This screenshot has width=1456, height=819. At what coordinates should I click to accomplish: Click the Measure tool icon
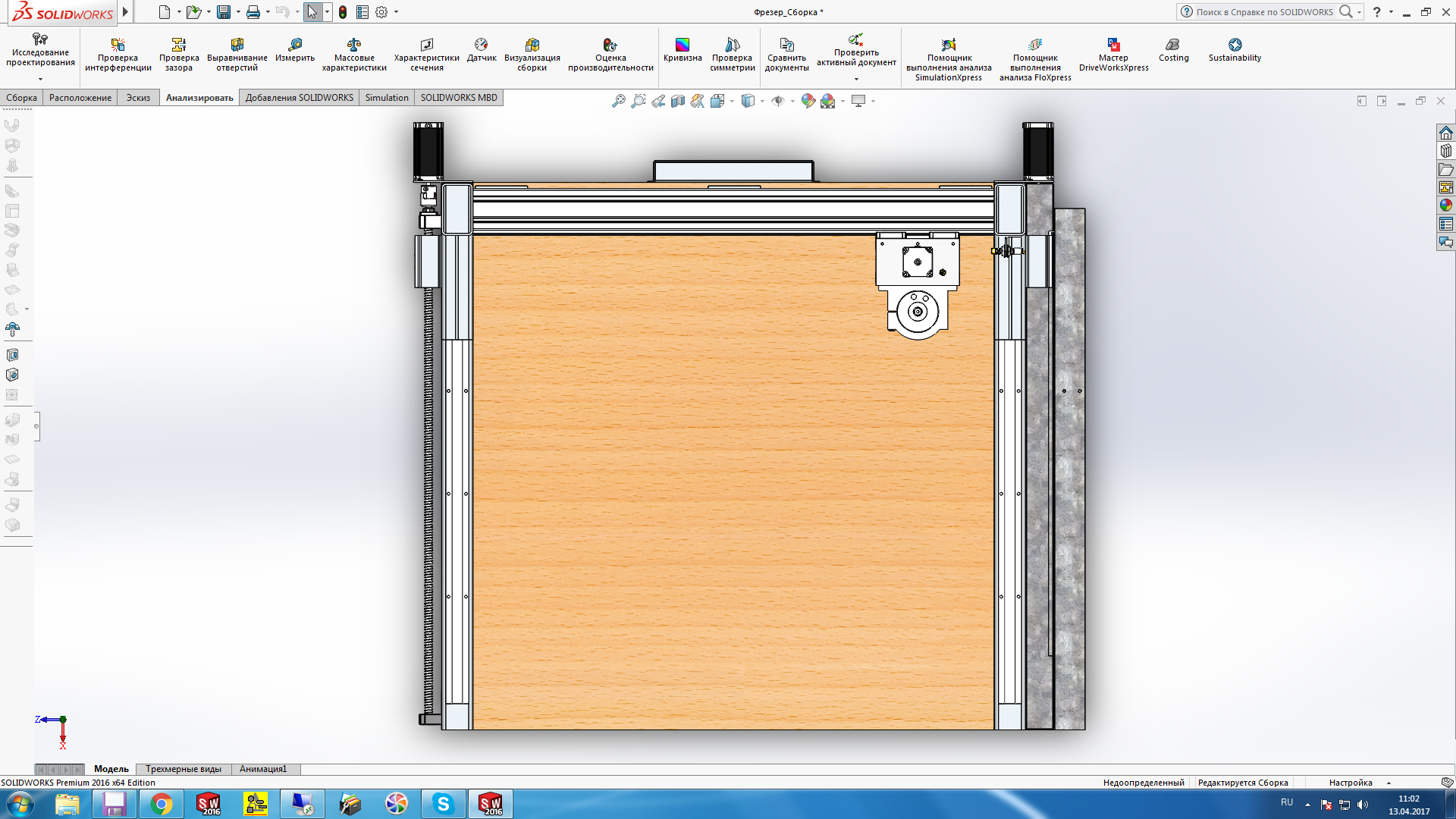coord(295,50)
